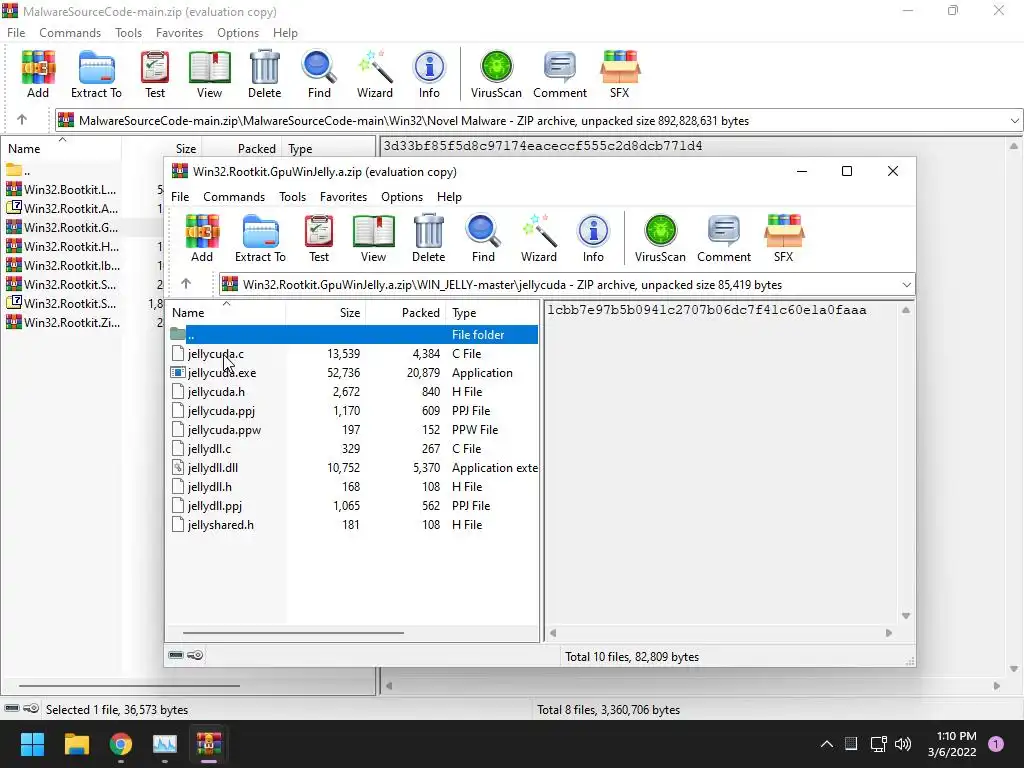The height and width of the screenshot is (768, 1024).
Task: Click Add icon in GpuWinJelly window toolbar
Action: pos(202,238)
